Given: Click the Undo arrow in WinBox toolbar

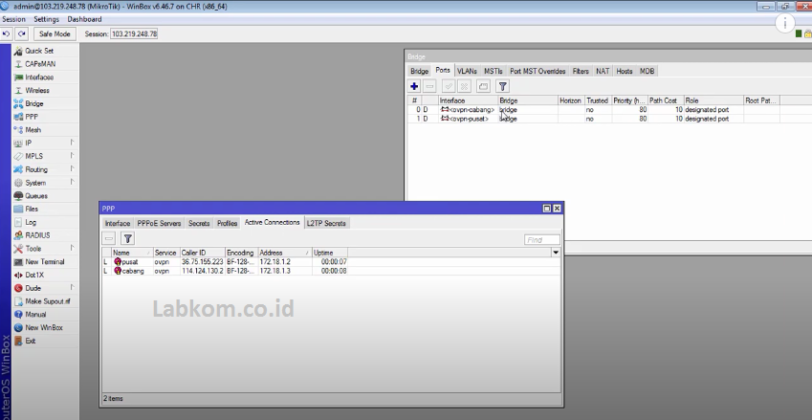Looking at the screenshot, I should click(8, 34).
